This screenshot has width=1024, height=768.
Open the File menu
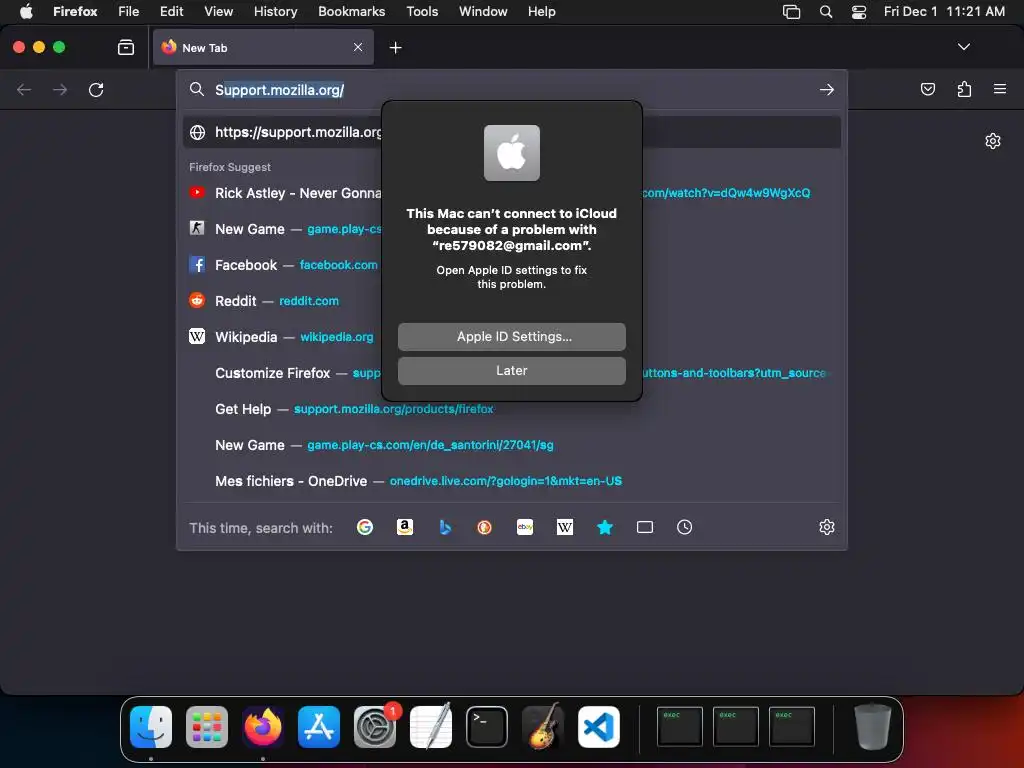point(129,11)
